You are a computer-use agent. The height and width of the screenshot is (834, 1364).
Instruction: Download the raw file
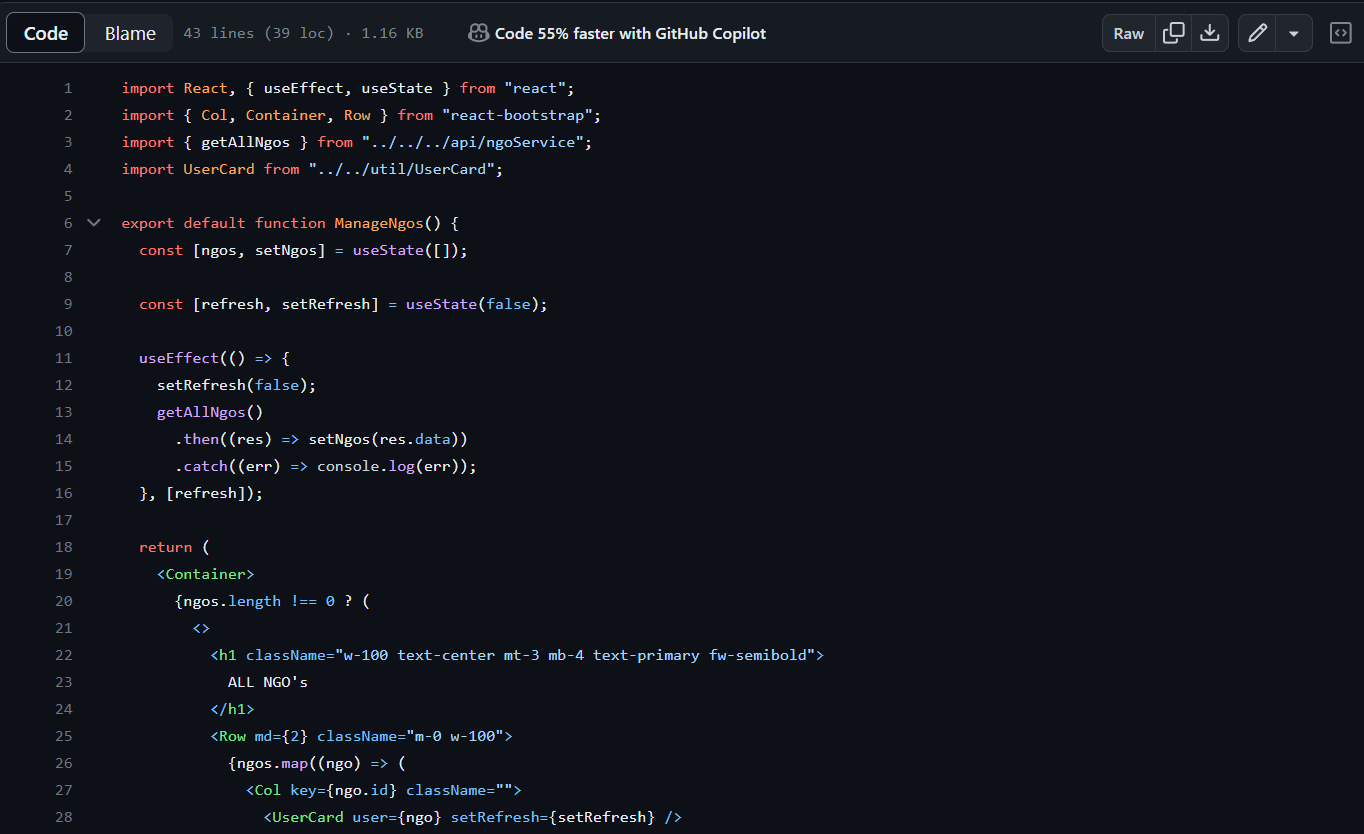click(1210, 33)
